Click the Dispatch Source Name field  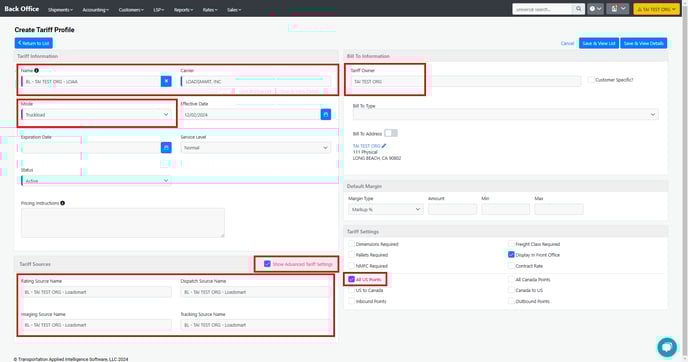(255, 292)
